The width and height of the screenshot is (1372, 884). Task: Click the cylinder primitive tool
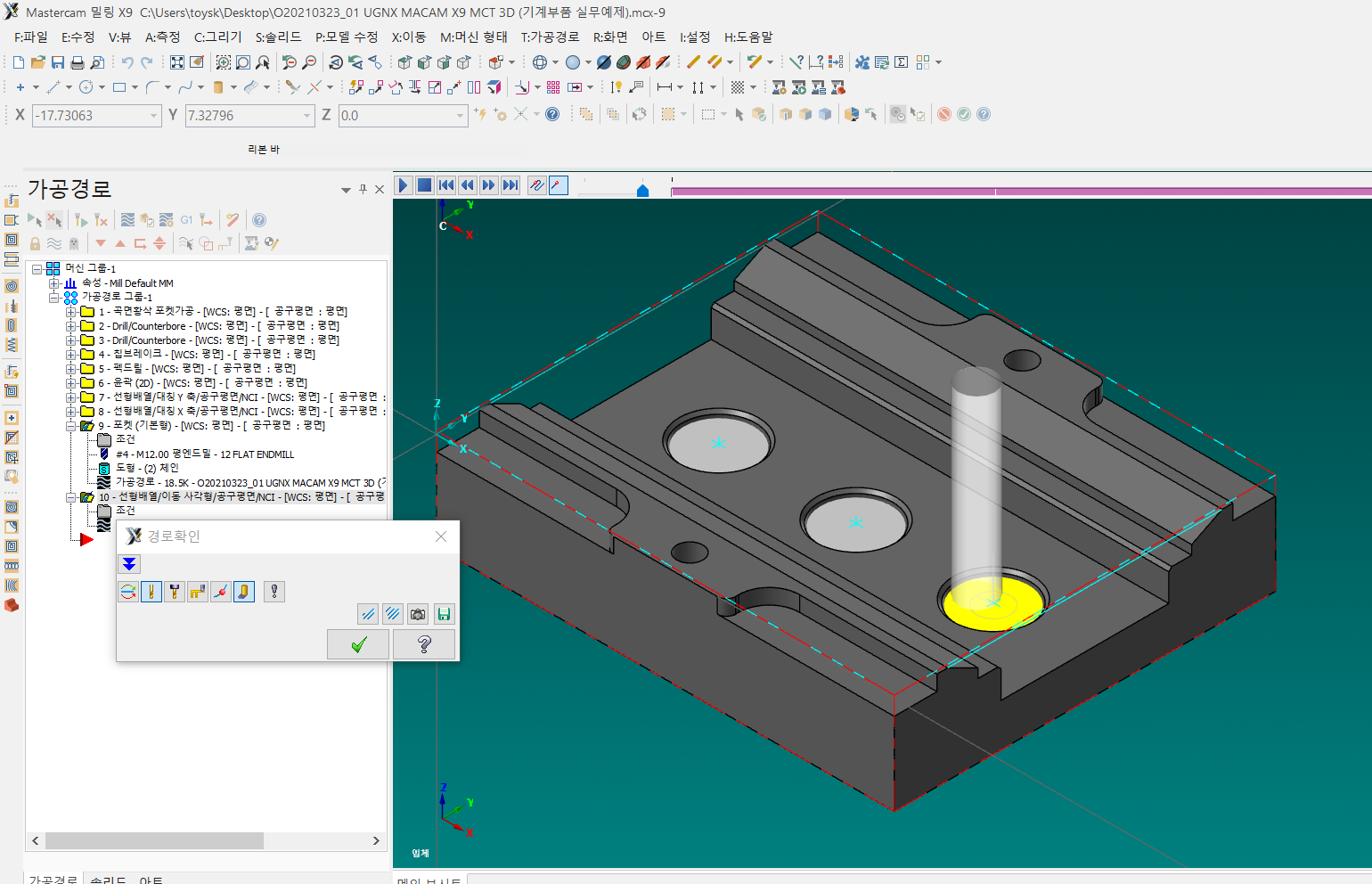tap(218, 87)
